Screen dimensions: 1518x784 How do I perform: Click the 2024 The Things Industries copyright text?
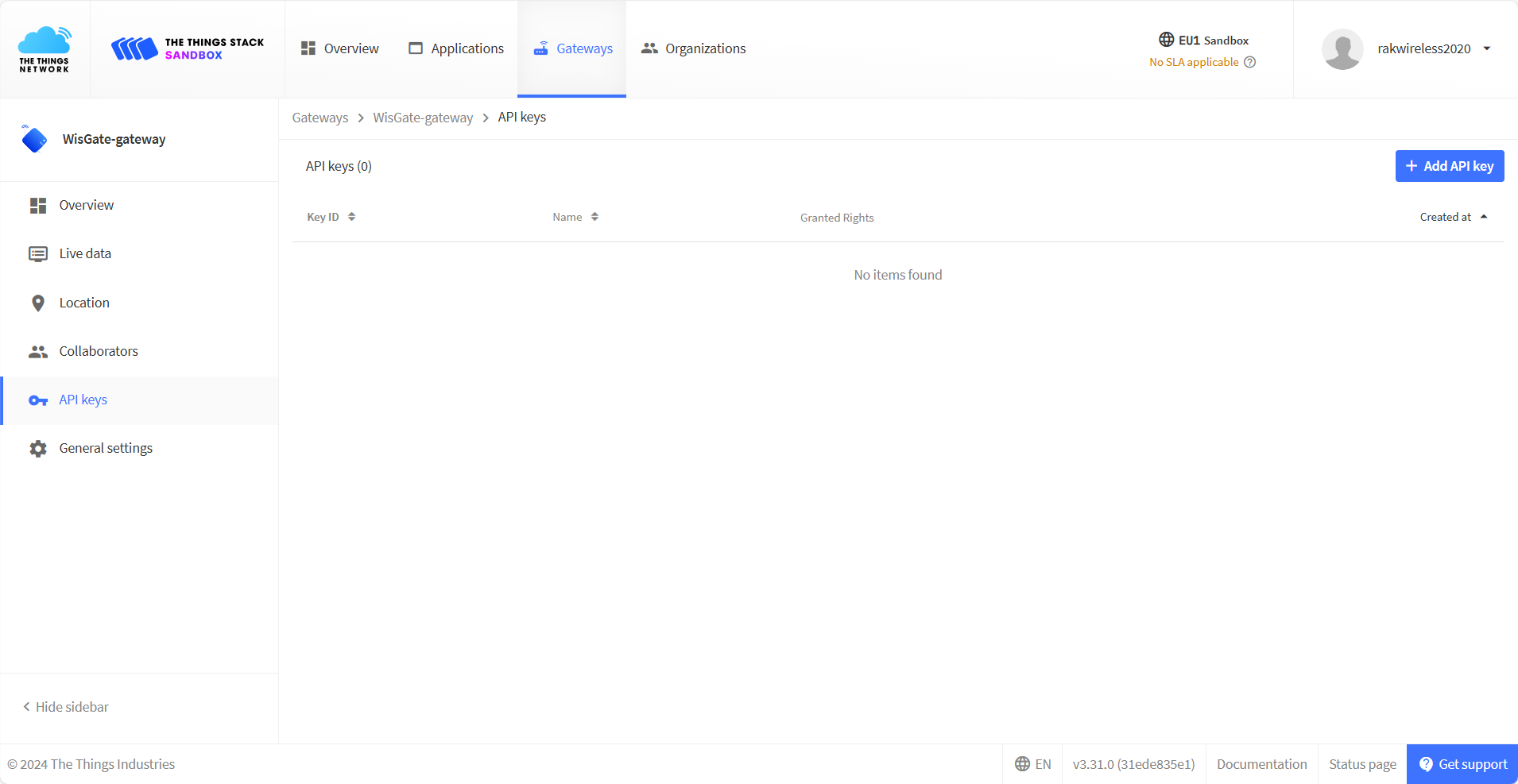coord(91,764)
